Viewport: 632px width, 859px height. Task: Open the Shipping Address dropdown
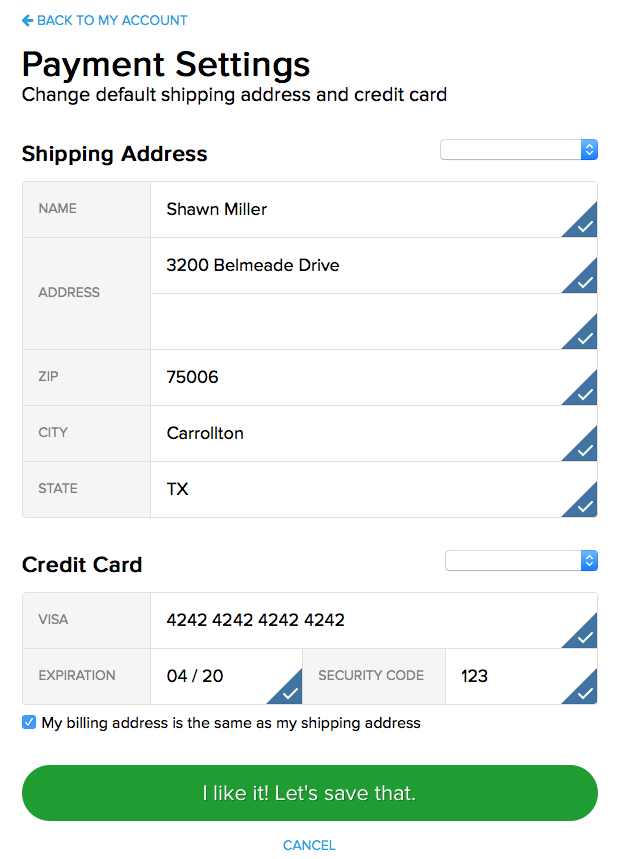pyautogui.click(x=519, y=150)
